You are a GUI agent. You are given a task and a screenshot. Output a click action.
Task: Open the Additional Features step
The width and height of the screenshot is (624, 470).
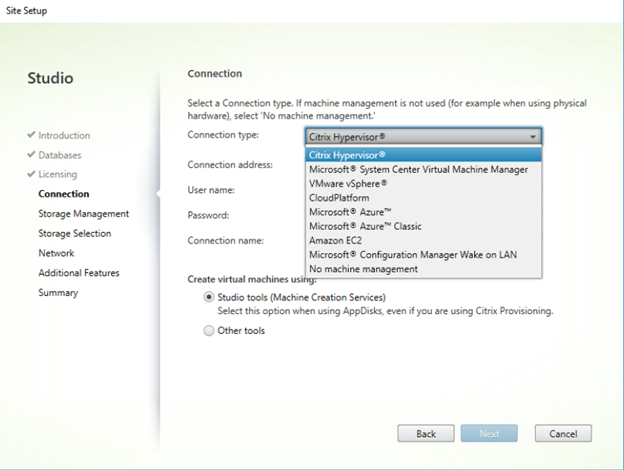click(x=79, y=273)
